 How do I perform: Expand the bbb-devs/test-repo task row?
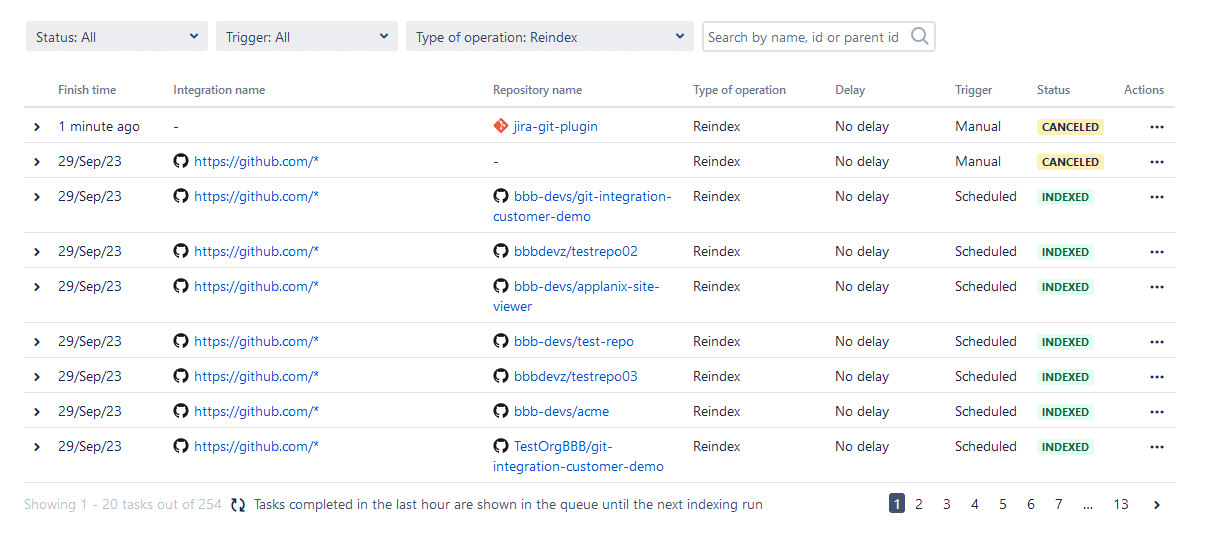pyautogui.click(x=37, y=342)
